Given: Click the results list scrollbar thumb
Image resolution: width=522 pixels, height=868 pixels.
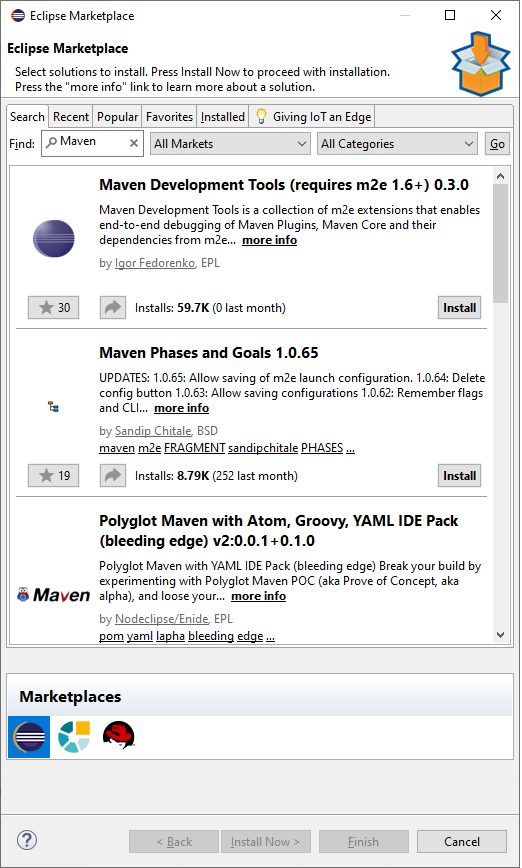Looking at the screenshot, I should click(500, 242).
